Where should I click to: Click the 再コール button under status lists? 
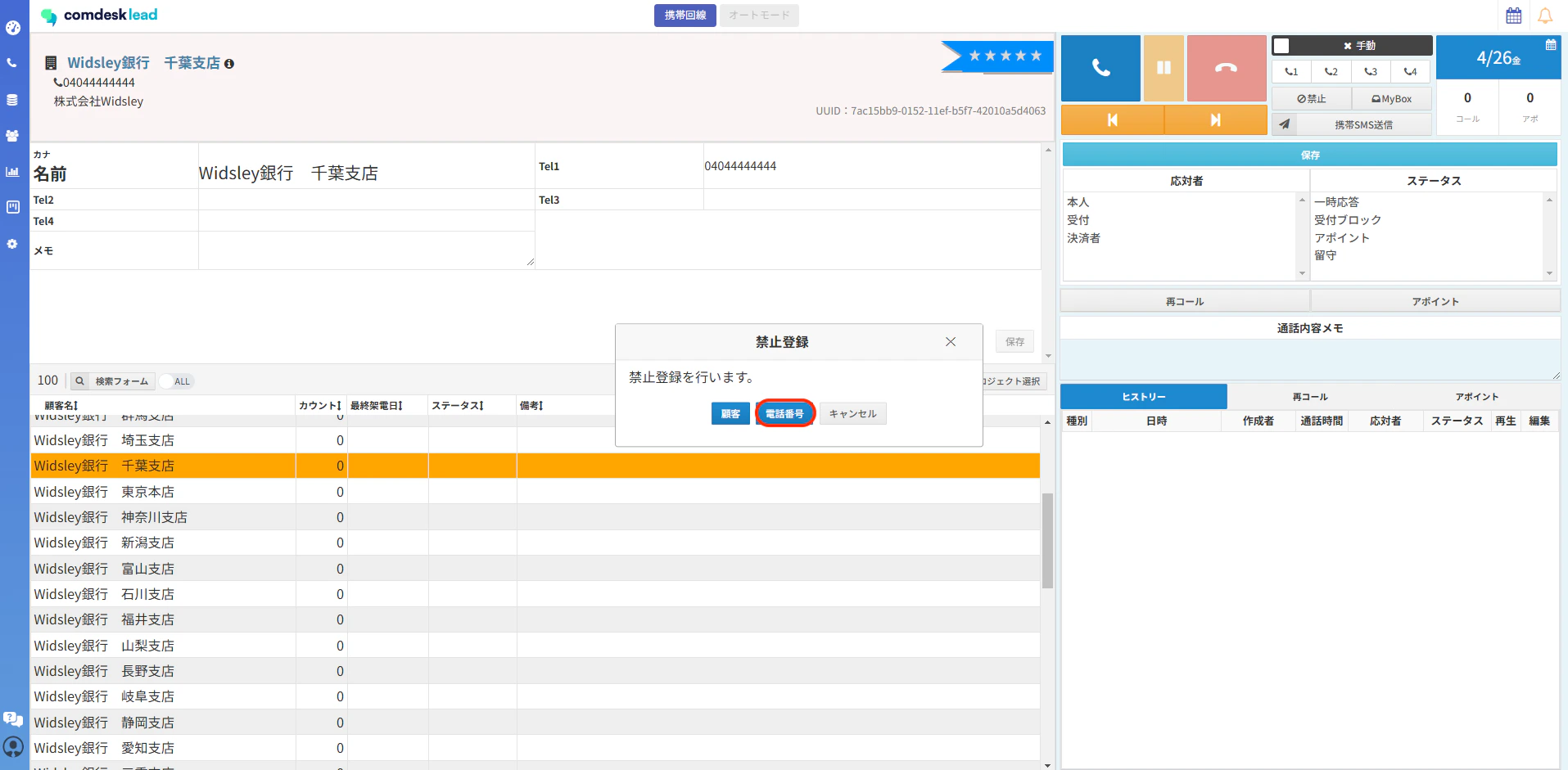(1185, 302)
